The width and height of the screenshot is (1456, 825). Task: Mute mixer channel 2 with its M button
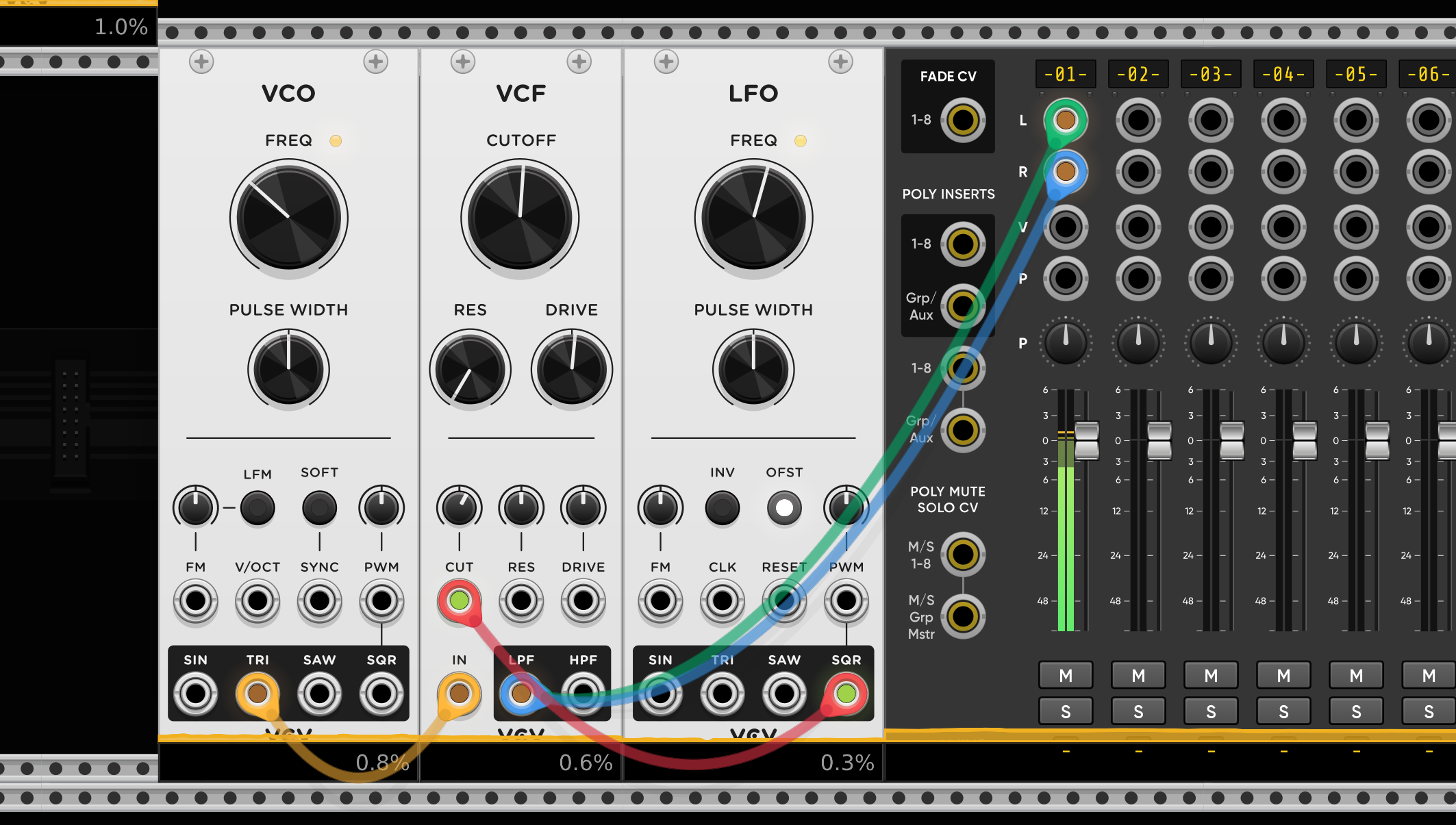click(x=1138, y=676)
